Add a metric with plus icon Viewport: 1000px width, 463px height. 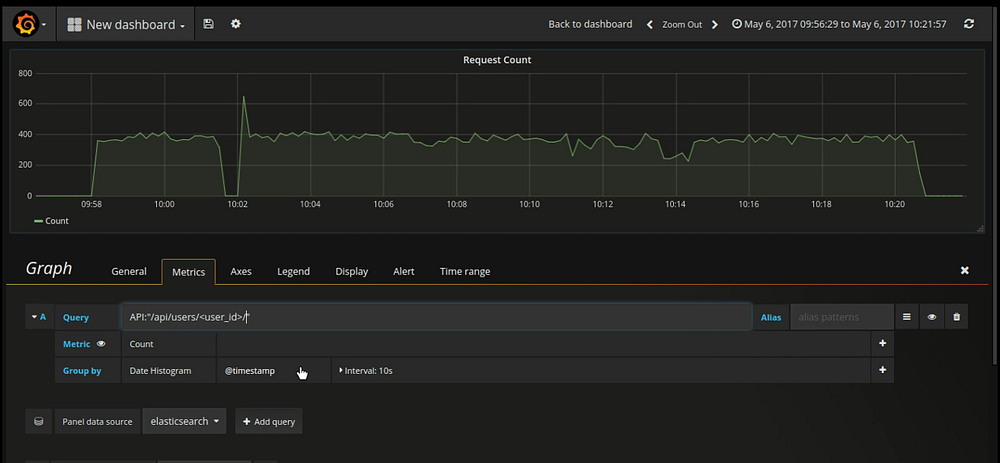coord(883,343)
